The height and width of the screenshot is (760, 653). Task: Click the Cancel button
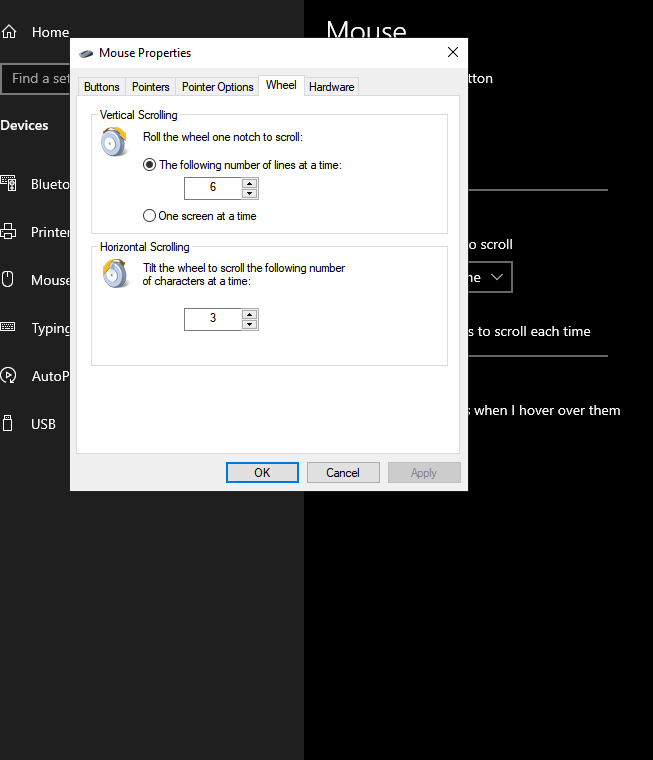point(343,473)
